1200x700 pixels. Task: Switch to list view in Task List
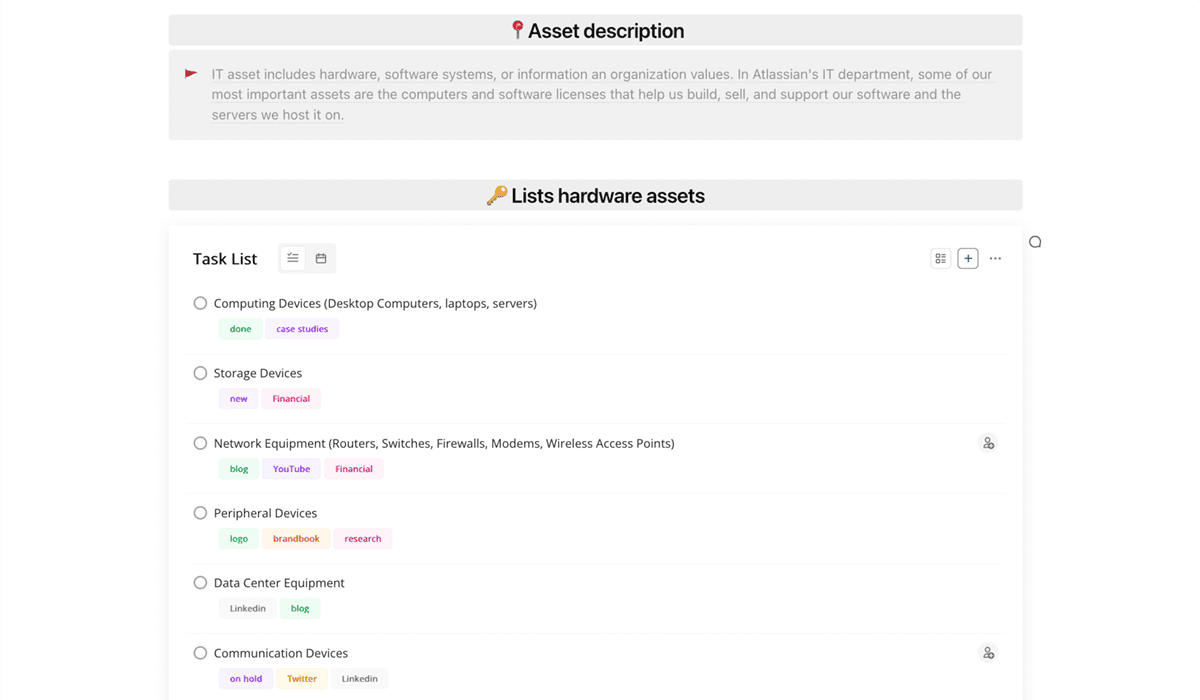293,258
